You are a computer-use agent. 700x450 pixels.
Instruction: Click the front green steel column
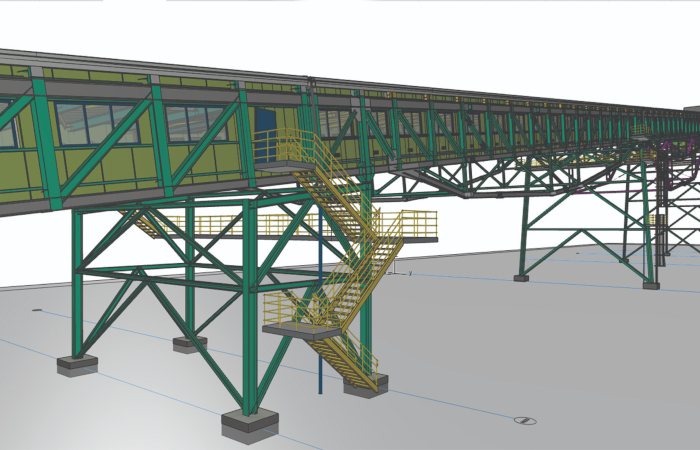coord(250,310)
